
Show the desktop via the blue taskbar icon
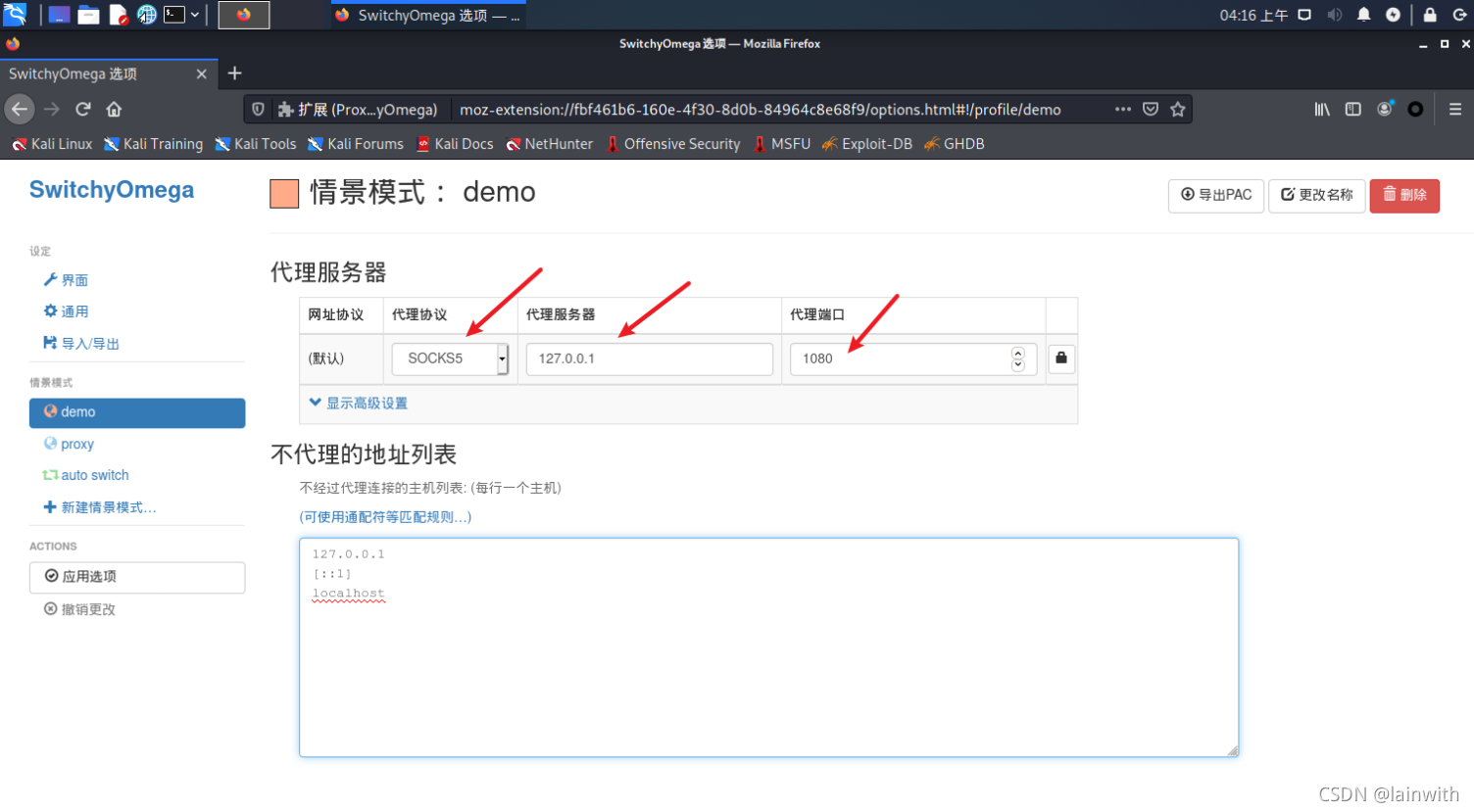point(59,15)
